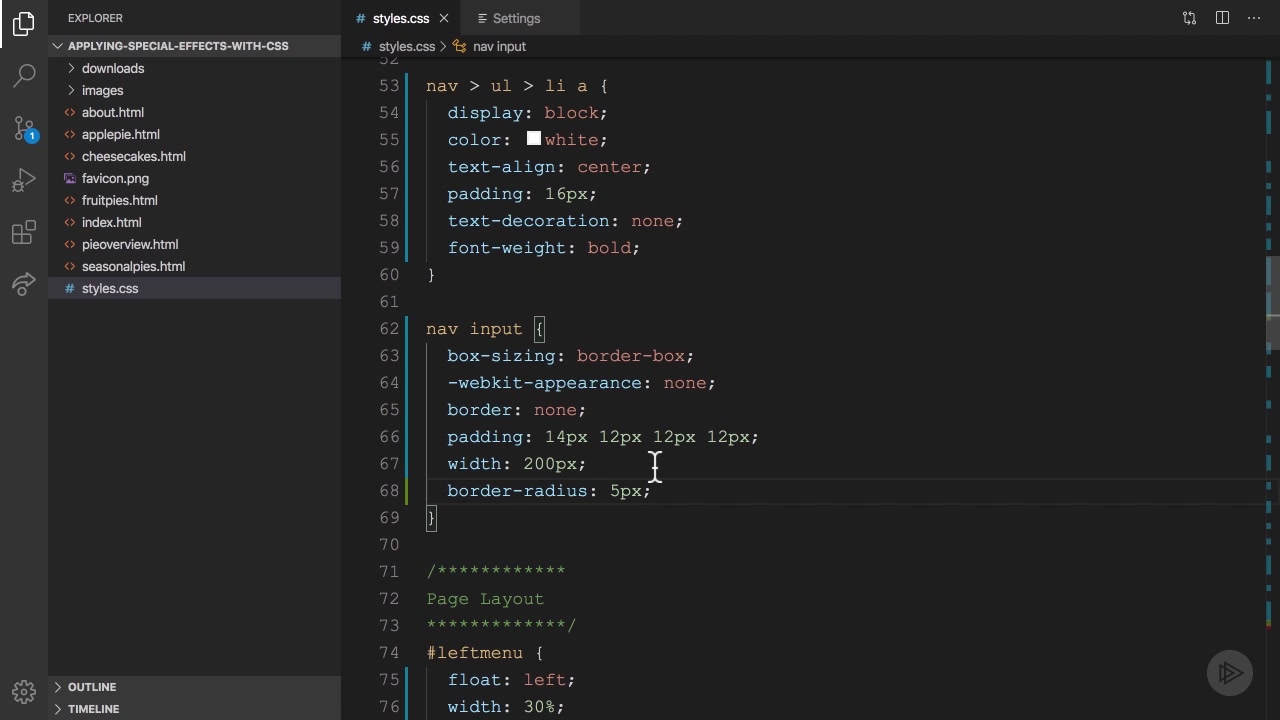Click the Split Editor Right icon
The height and width of the screenshot is (720, 1280).
(x=1222, y=18)
